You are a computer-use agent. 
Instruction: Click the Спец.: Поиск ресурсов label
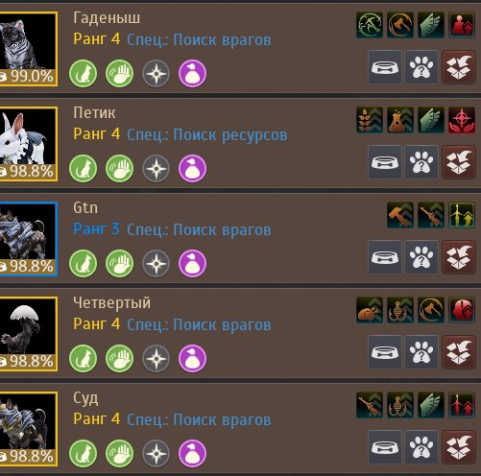tap(207, 135)
